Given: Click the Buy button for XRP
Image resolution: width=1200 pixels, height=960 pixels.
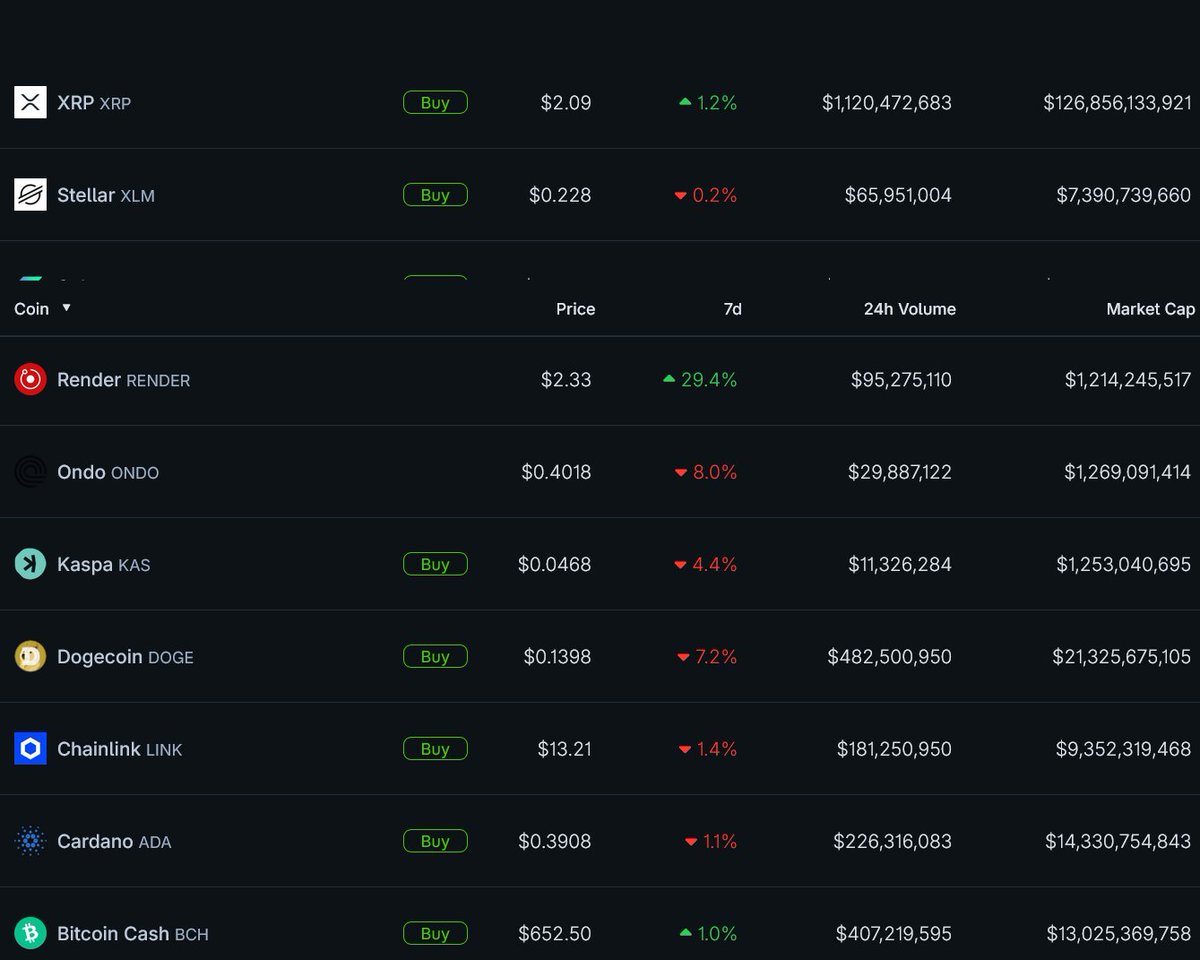Looking at the screenshot, I should click(x=435, y=102).
